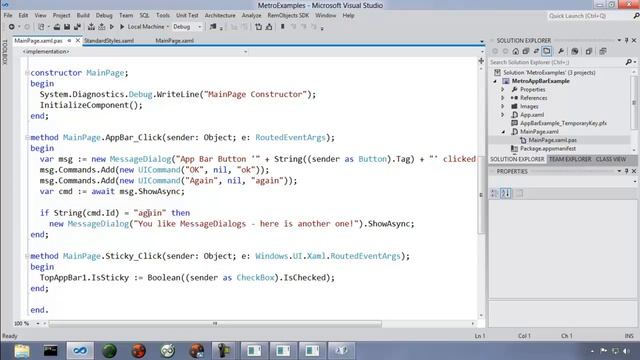The width and height of the screenshot is (640, 360).
Task: Collapse the MainPage.xaml tree node
Action: click(503, 131)
